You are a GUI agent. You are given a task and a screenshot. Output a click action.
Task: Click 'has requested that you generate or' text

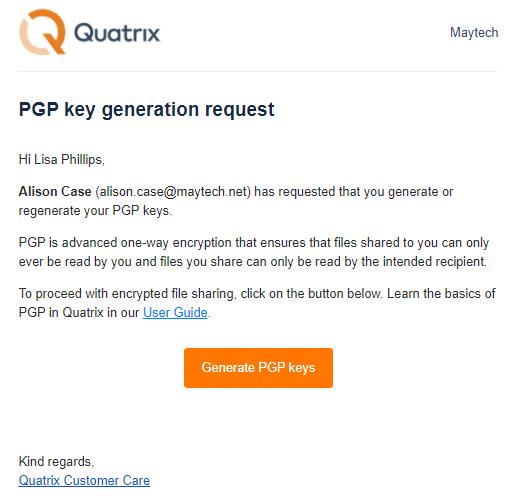(x=354, y=192)
